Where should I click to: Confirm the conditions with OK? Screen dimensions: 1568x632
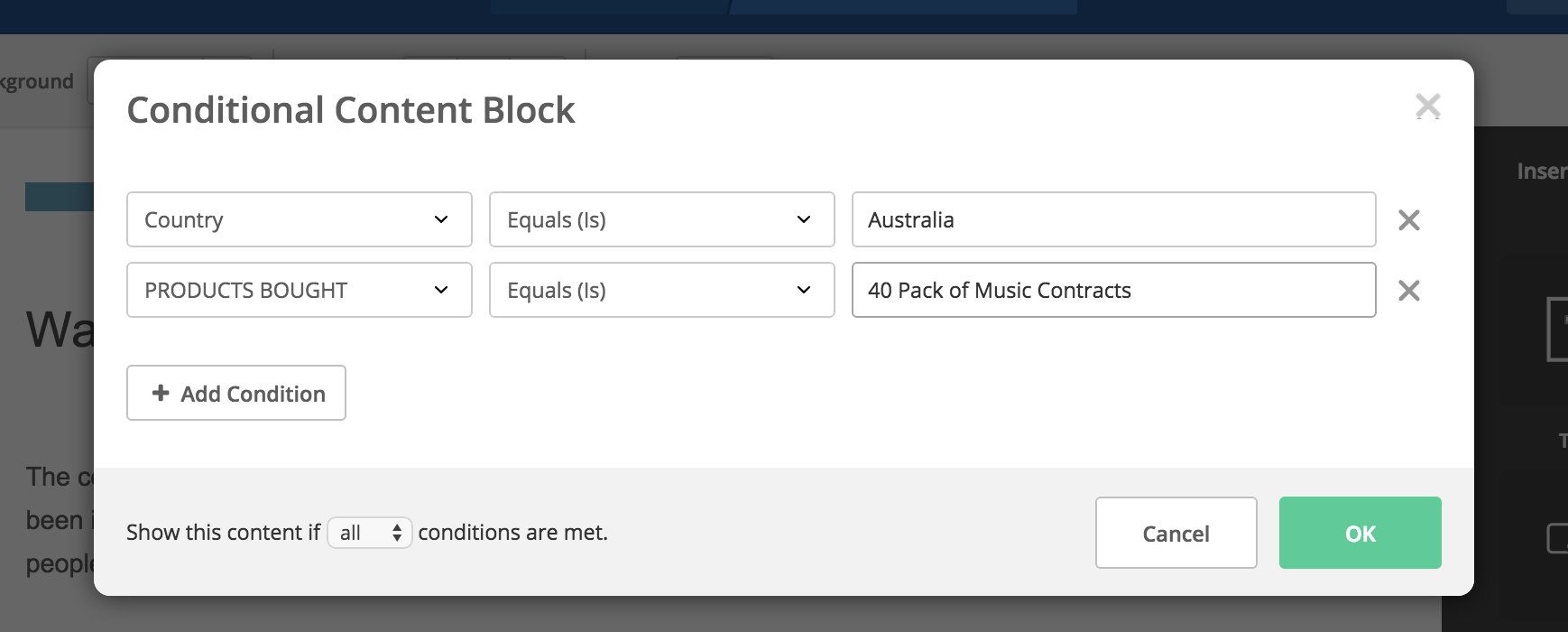1360,533
